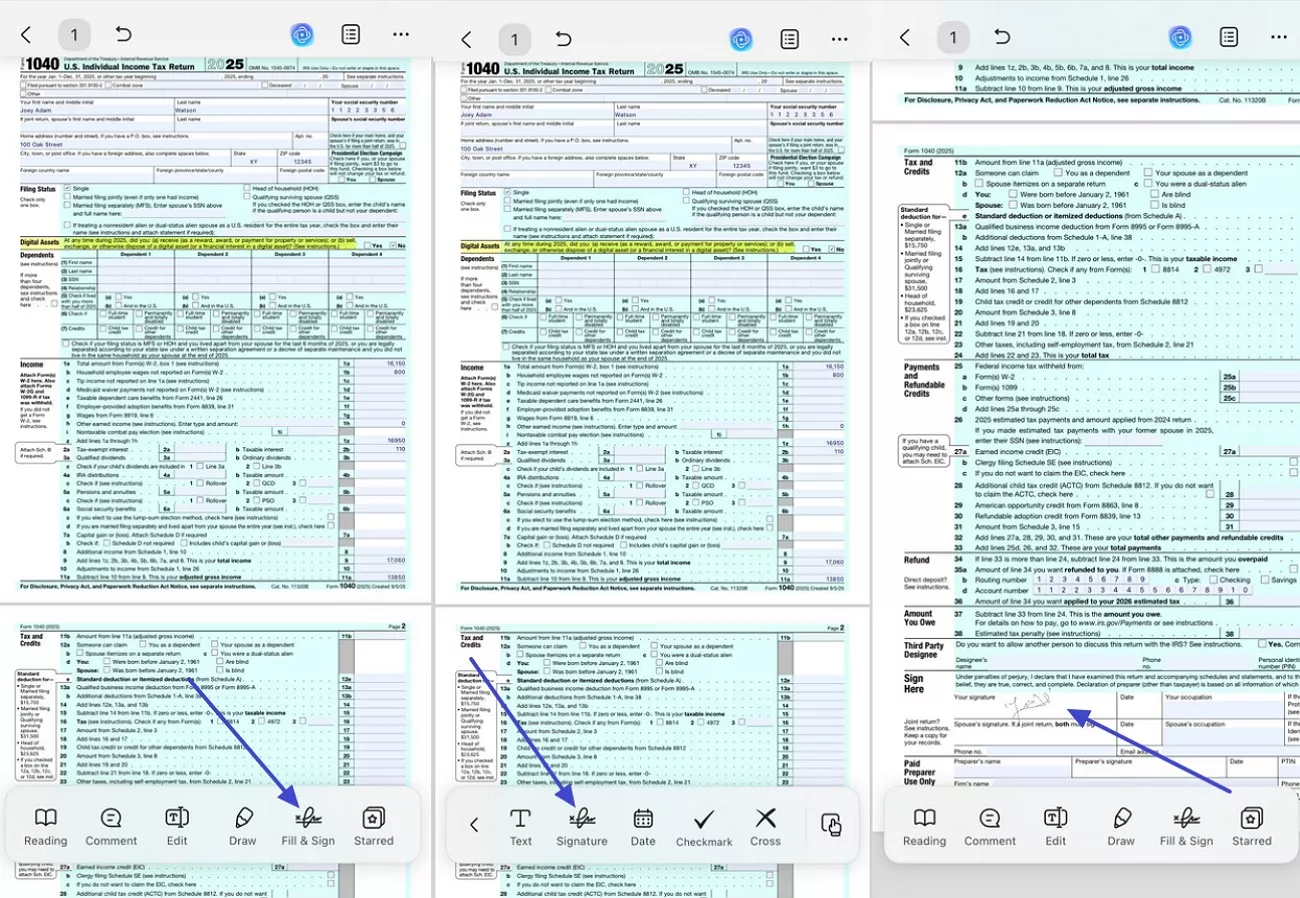Open the page thumbnails panel

350,36
